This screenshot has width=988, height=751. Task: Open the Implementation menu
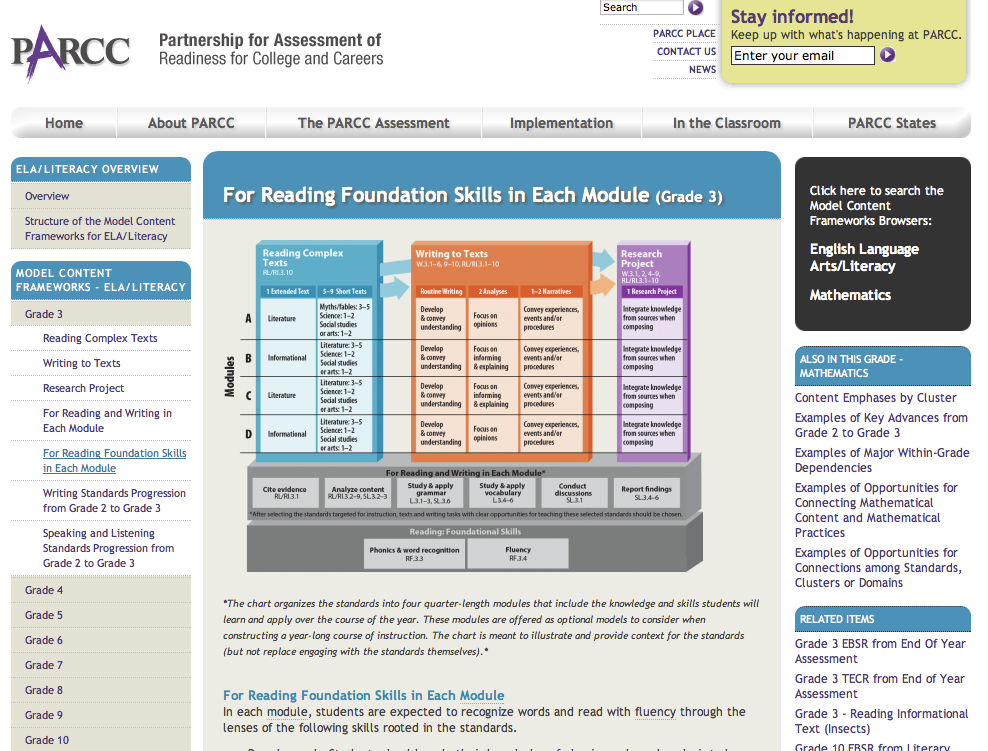coord(561,123)
